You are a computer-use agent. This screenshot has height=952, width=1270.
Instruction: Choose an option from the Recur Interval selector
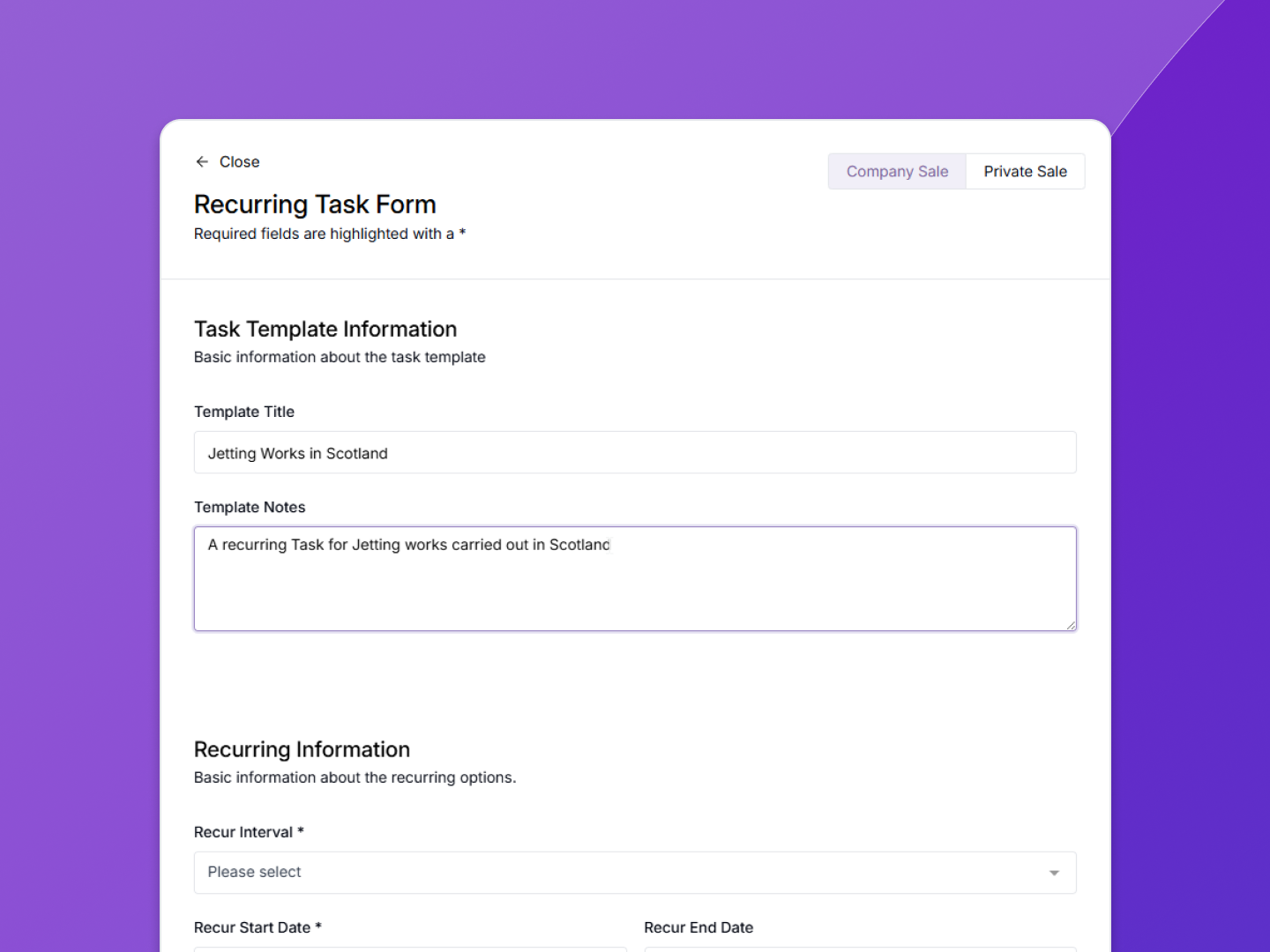635,873
